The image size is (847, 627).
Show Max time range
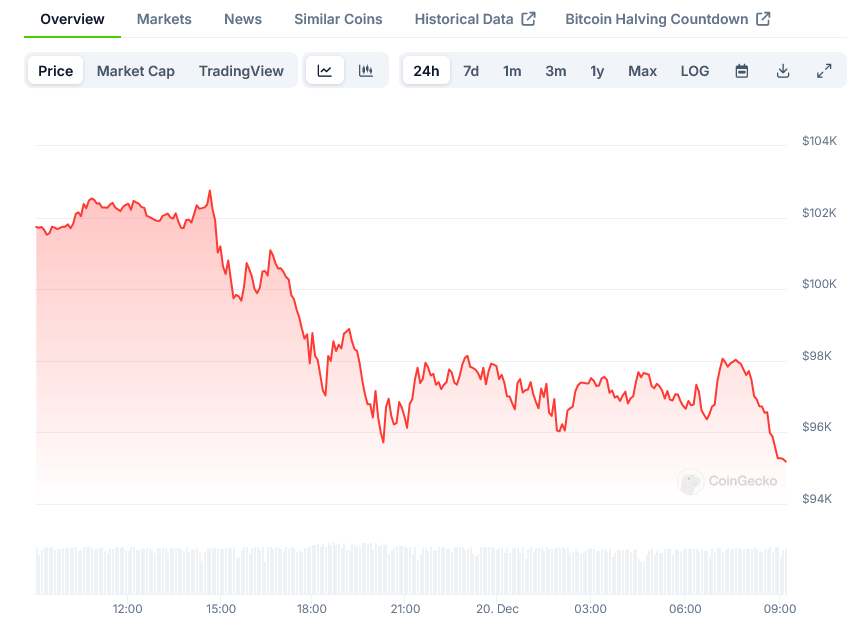click(643, 71)
